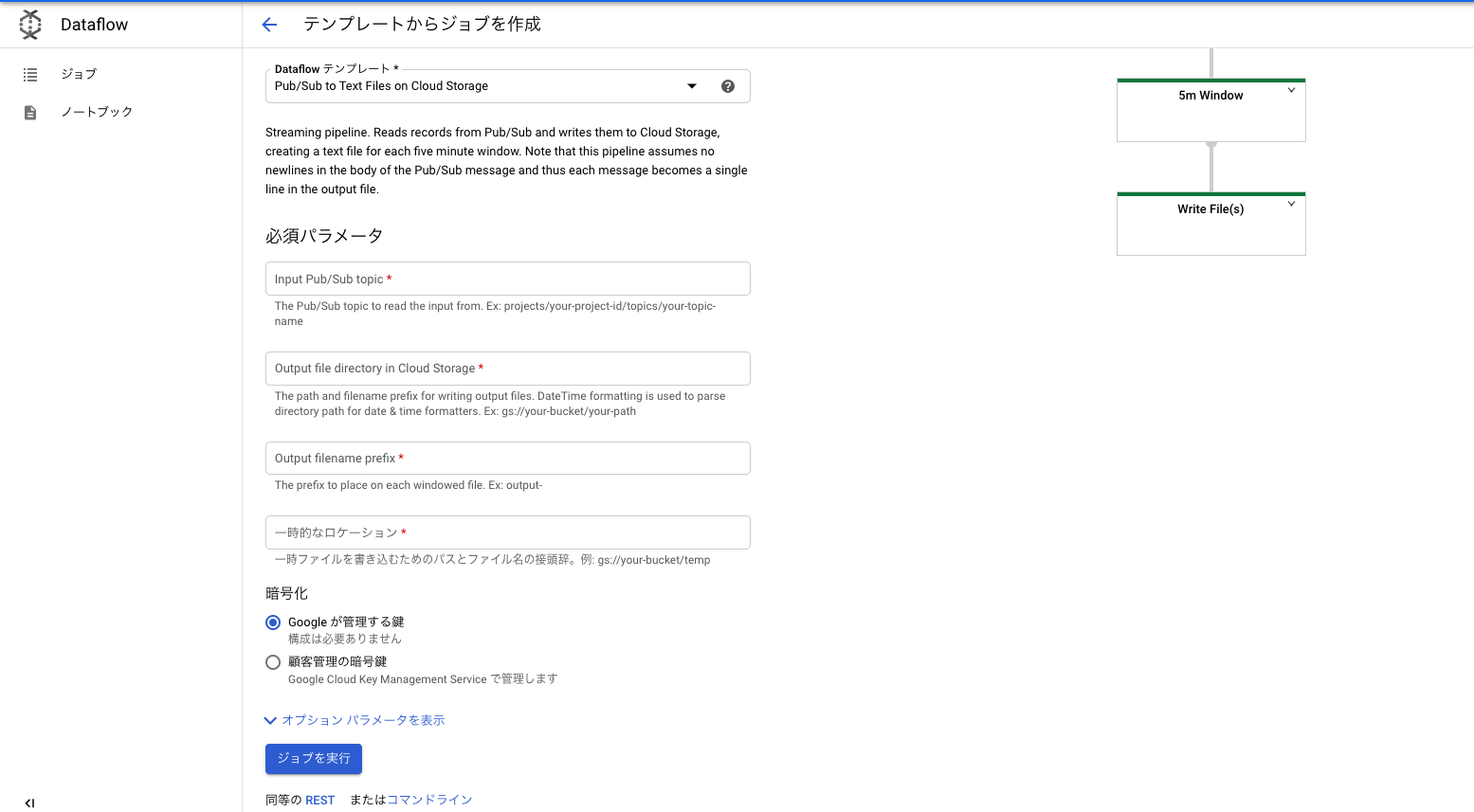
Task: Select 顧客管理の暗号鍵 radio button
Action: (x=273, y=662)
